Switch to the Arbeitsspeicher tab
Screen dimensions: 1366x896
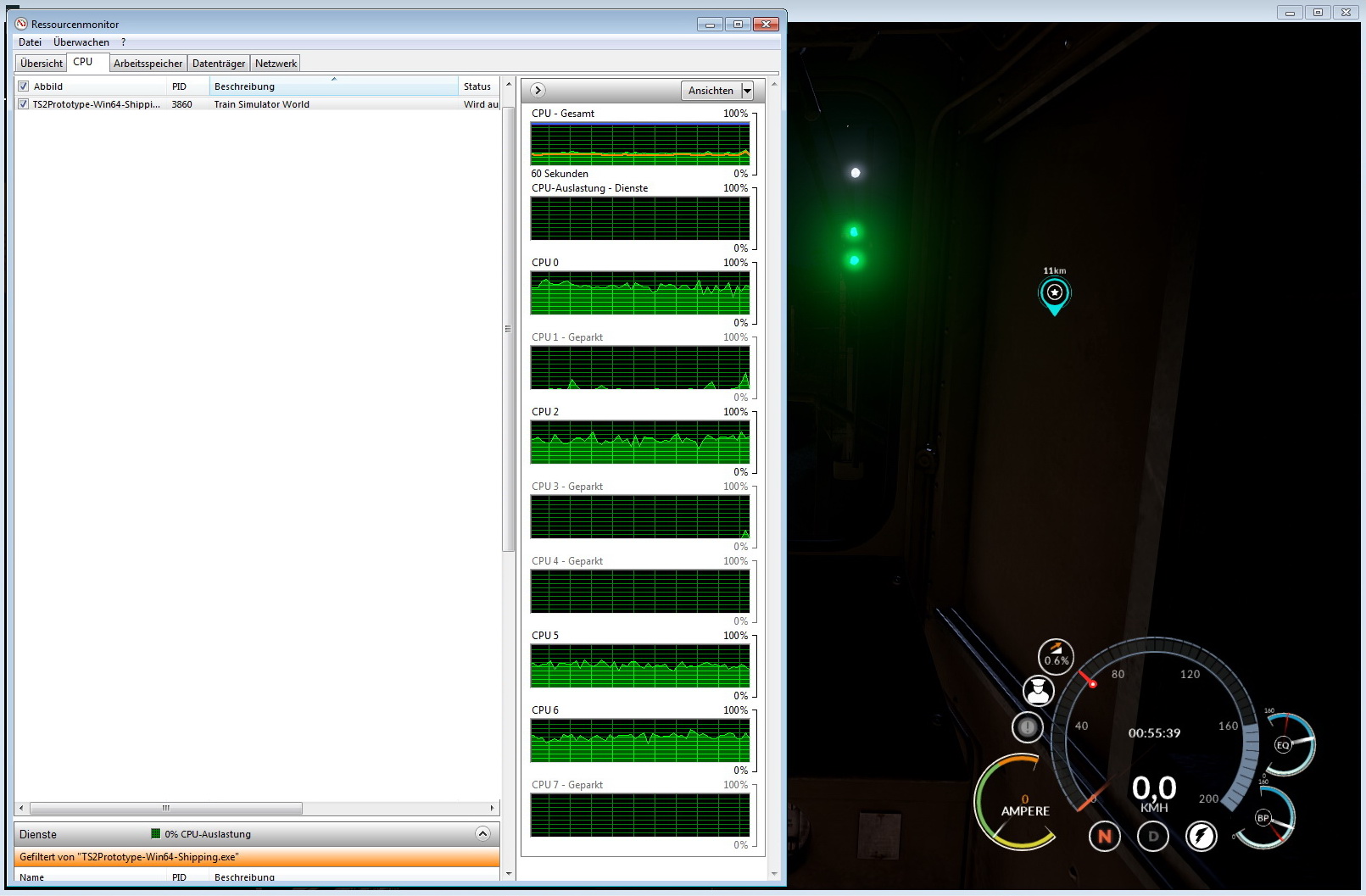coord(148,64)
